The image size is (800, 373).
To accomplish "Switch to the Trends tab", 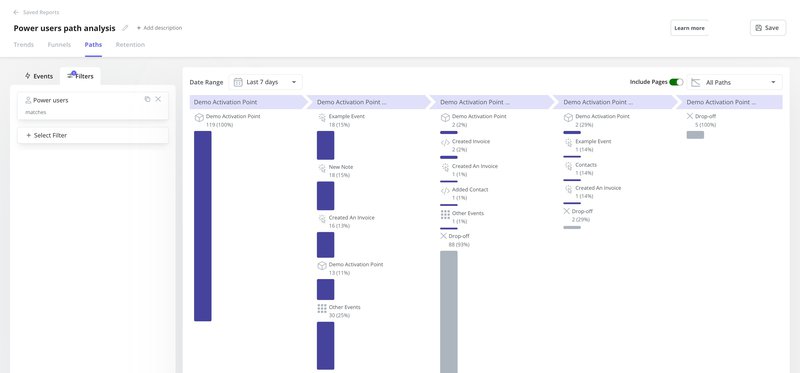I will click(x=23, y=45).
